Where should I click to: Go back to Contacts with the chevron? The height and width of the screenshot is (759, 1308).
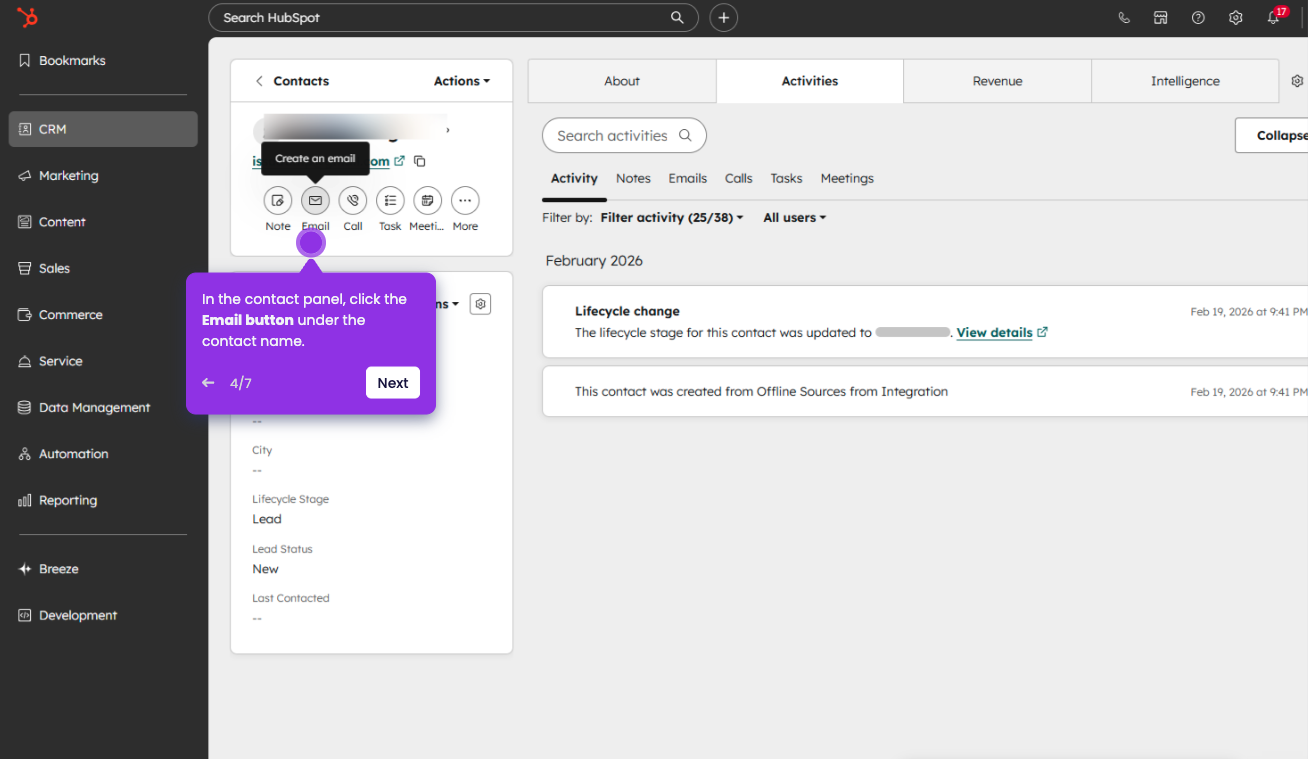click(x=259, y=81)
